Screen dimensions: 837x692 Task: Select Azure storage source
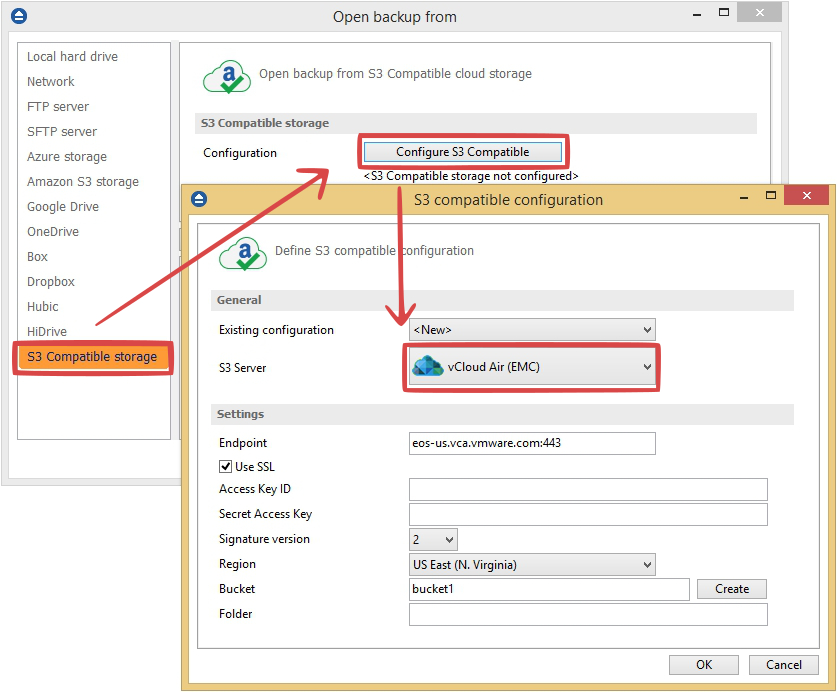[x=67, y=157]
